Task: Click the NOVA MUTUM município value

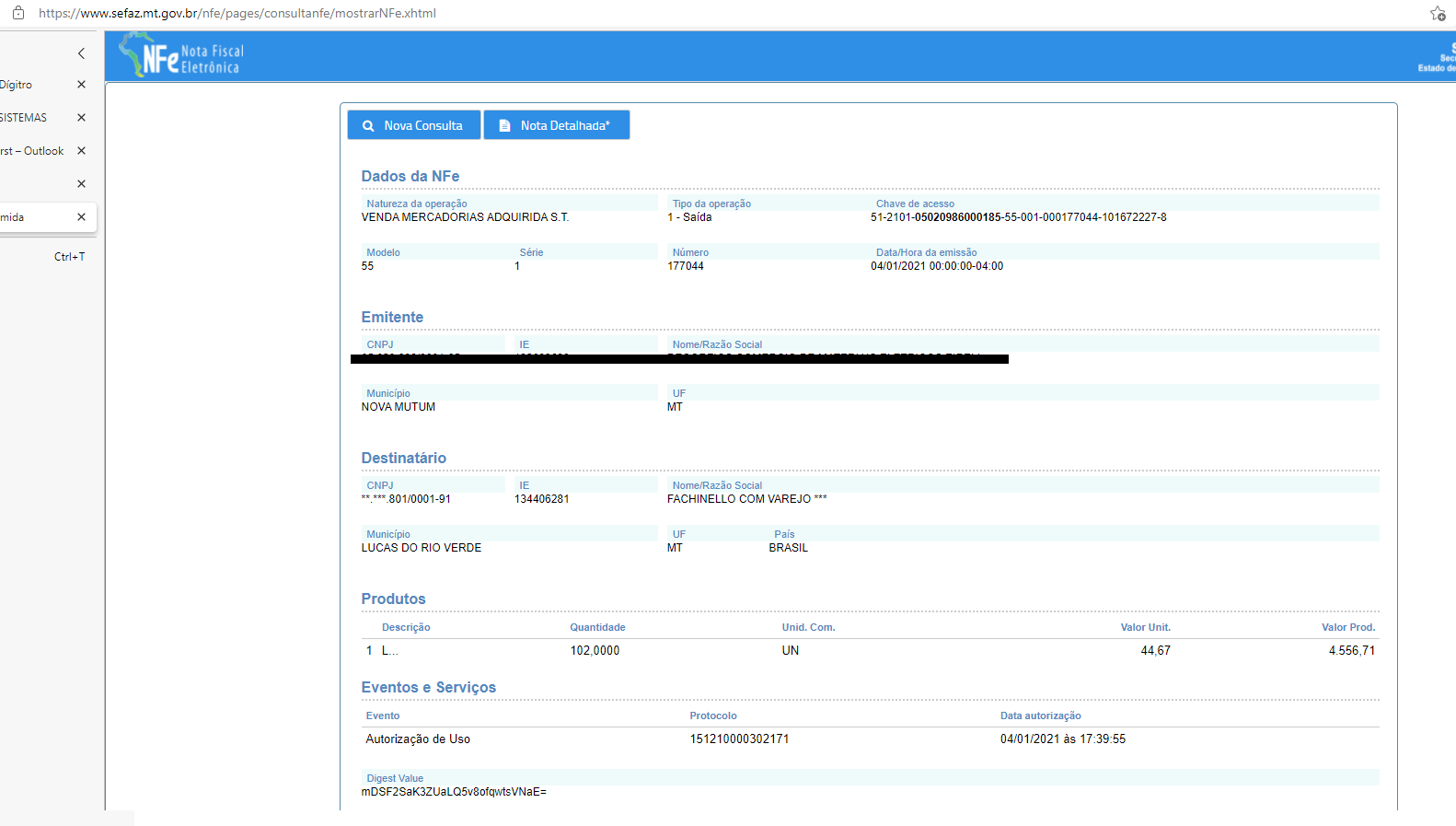Action: click(399, 407)
